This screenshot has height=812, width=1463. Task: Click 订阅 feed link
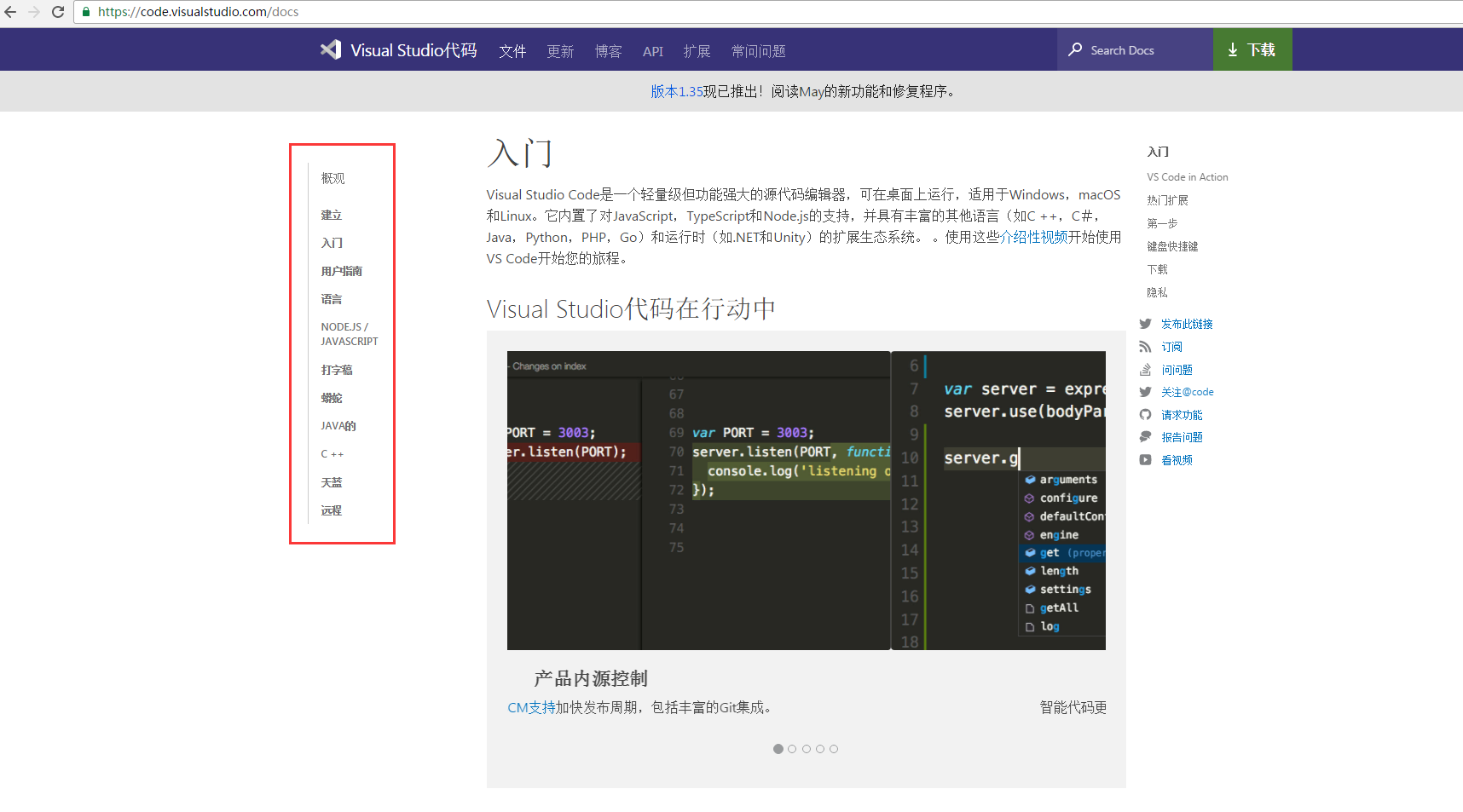pyautogui.click(x=1171, y=347)
